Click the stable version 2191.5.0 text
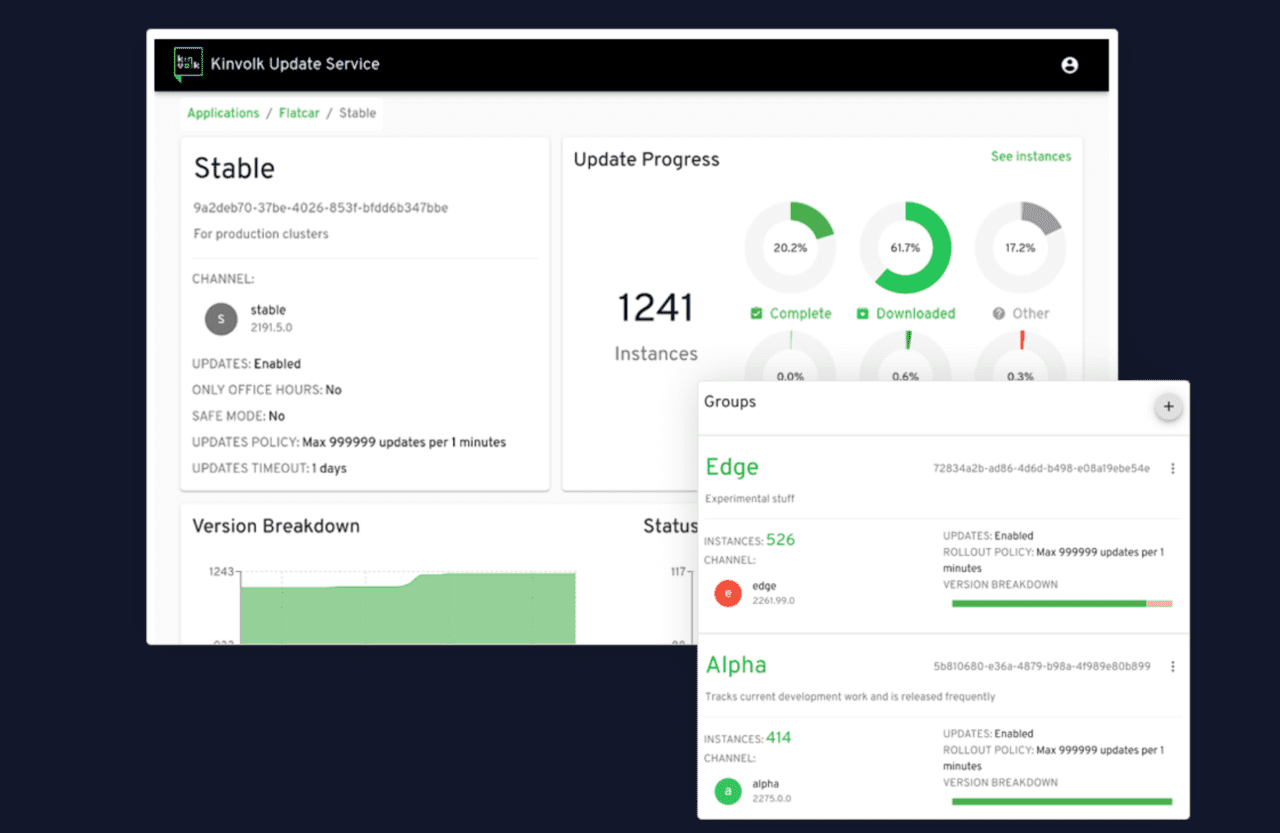Image resolution: width=1280 pixels, height=833 pixels. (x=271, y=328)
